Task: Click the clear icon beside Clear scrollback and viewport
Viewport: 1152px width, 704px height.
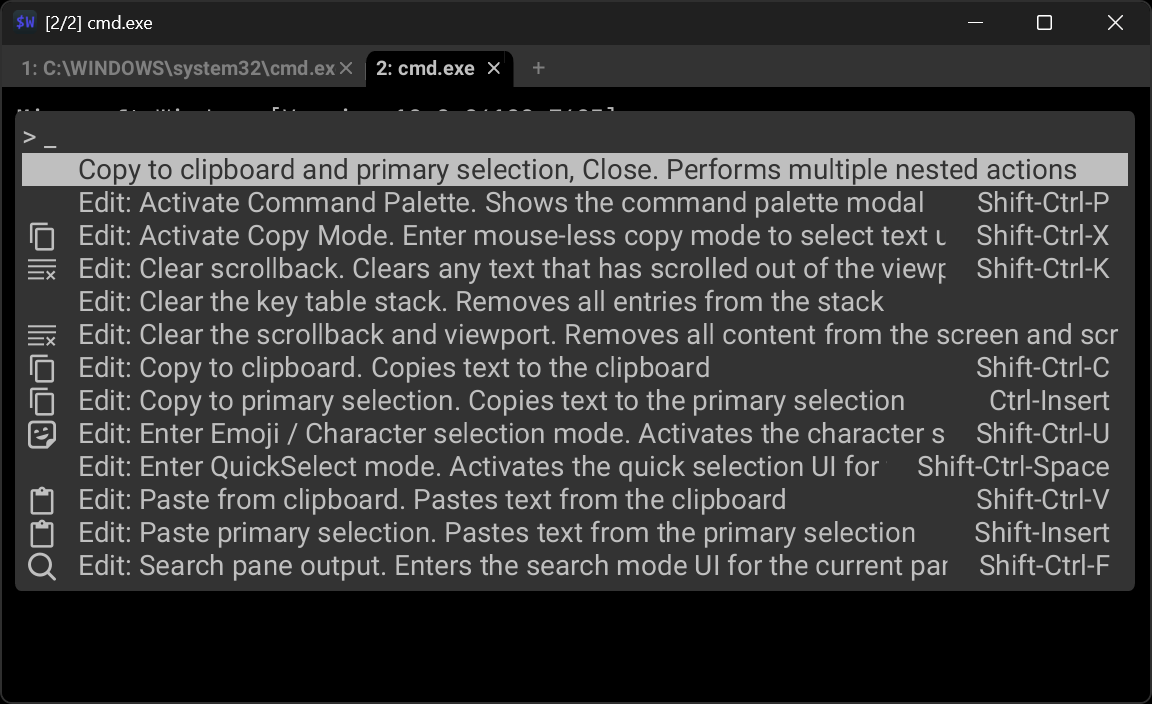Action: (41, 336)
